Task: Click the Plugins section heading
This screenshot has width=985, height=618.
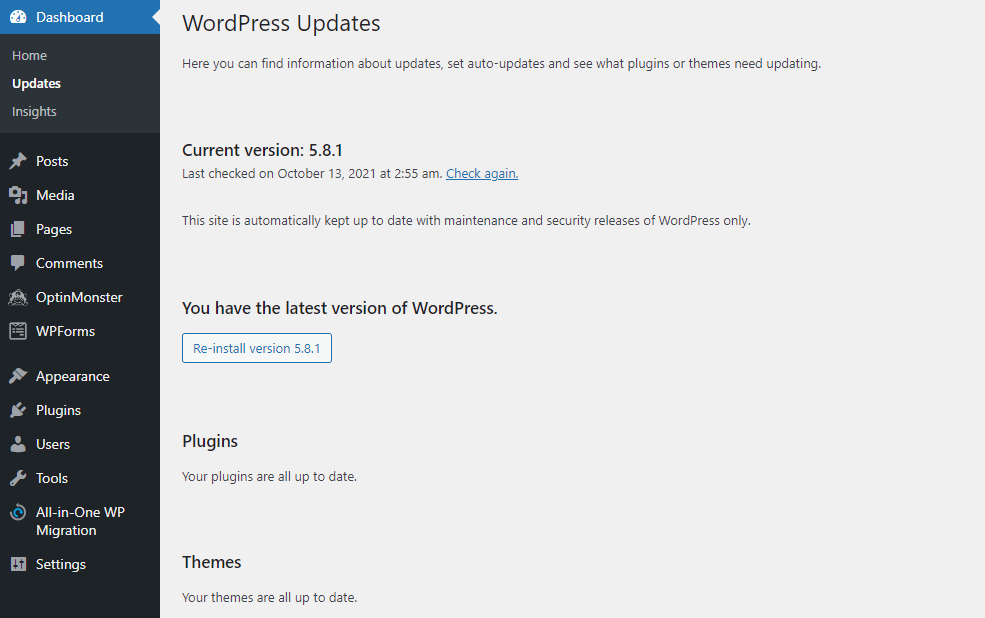Action: (210, 442)
